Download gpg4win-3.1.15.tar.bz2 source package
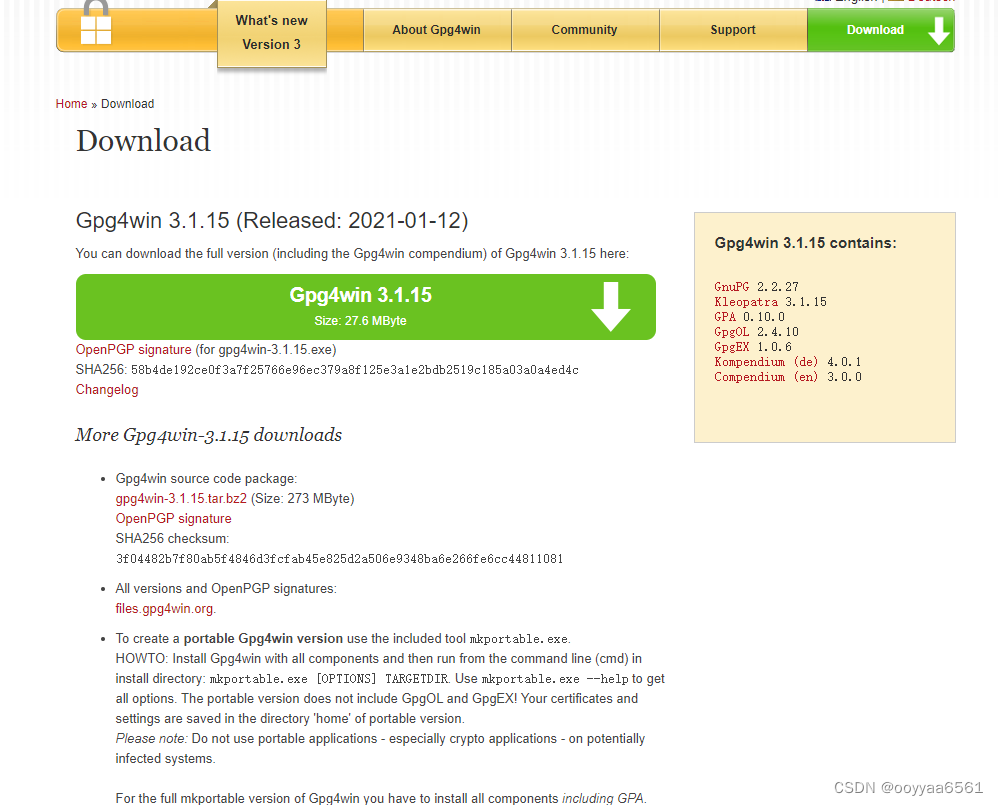 [x=181, y=498]
